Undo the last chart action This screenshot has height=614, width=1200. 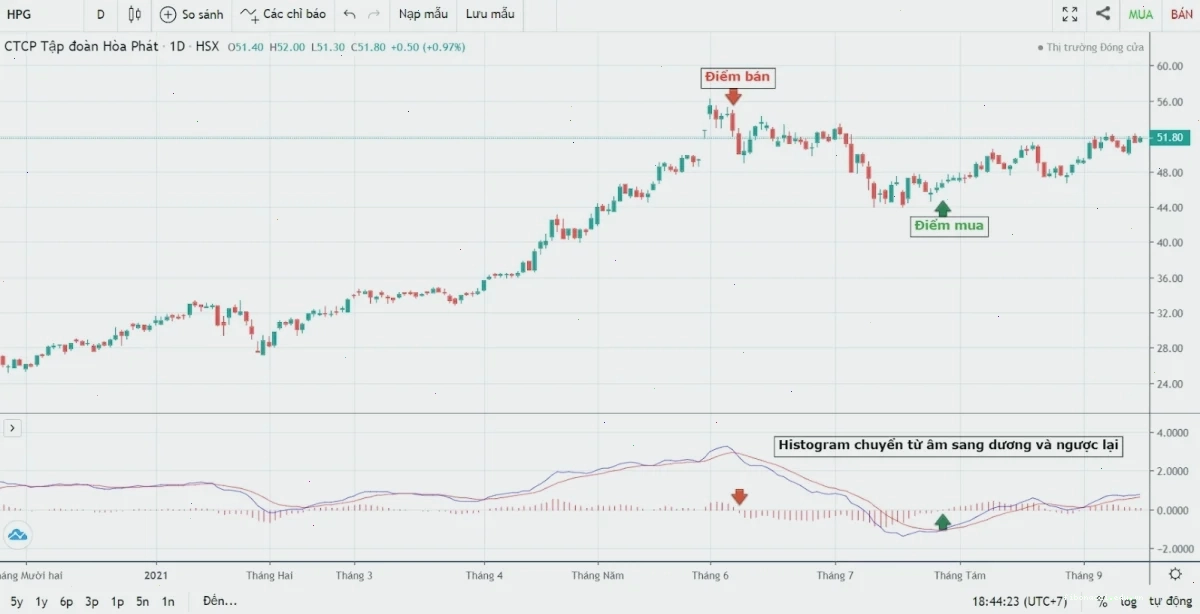click(349, 14)
